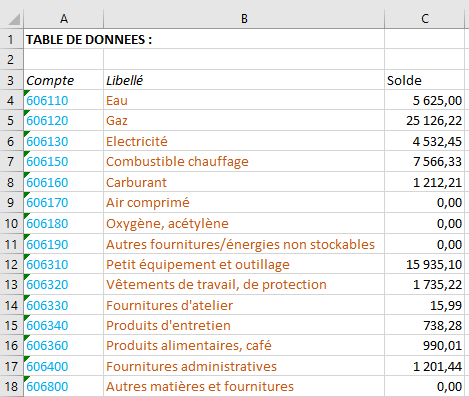Click the Gaz label cell

tap(244, 120)
